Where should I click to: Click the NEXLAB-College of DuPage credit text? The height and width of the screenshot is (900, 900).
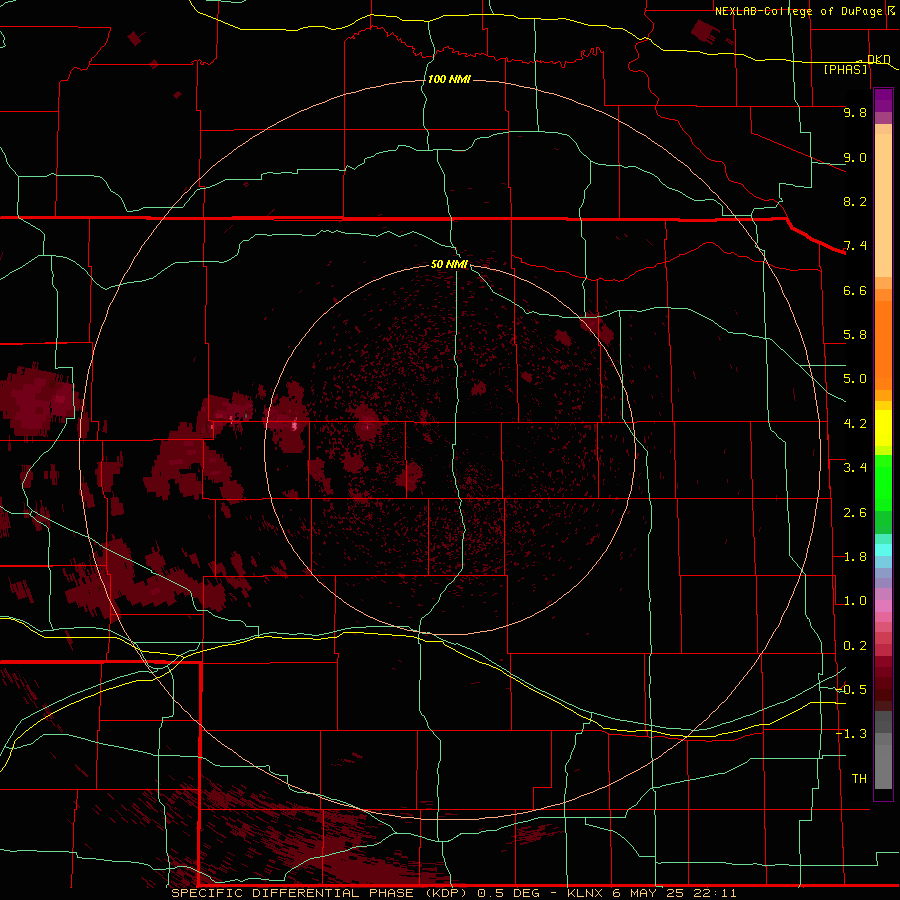798,11
